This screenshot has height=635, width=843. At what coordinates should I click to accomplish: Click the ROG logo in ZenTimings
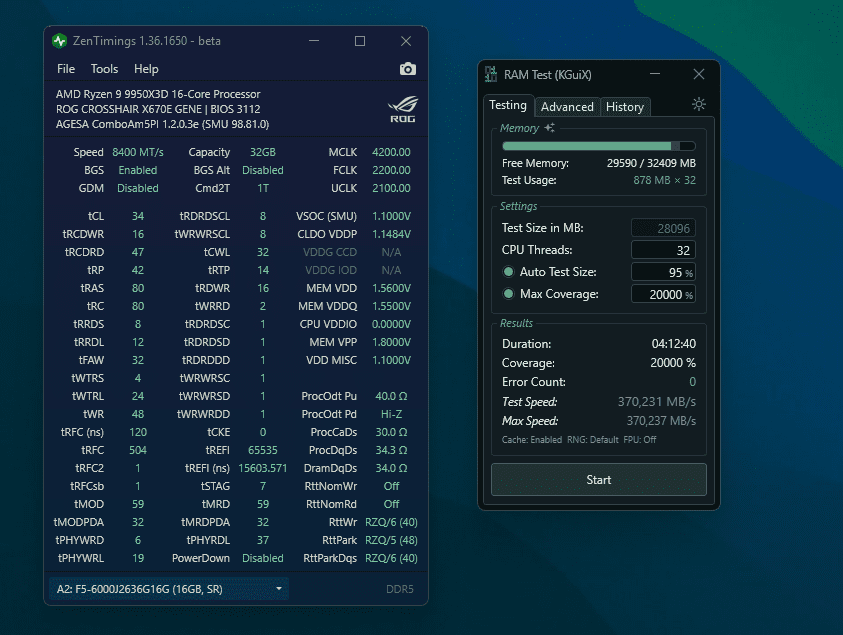(403, 109)
